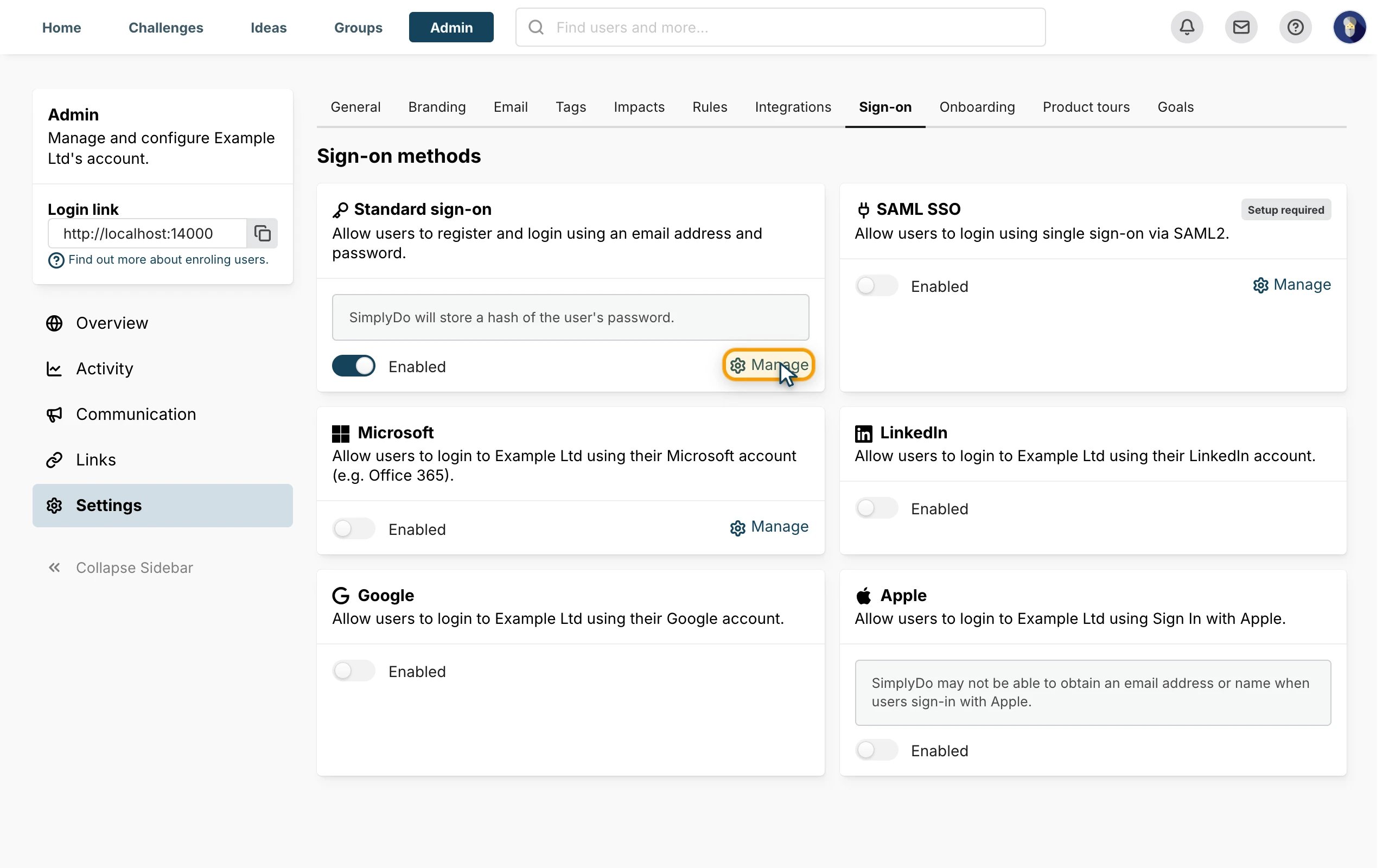The height and width of the screenshot is (868, 1389).
Task: Open the Product tours tab
Action: [x=1086, y=107]
